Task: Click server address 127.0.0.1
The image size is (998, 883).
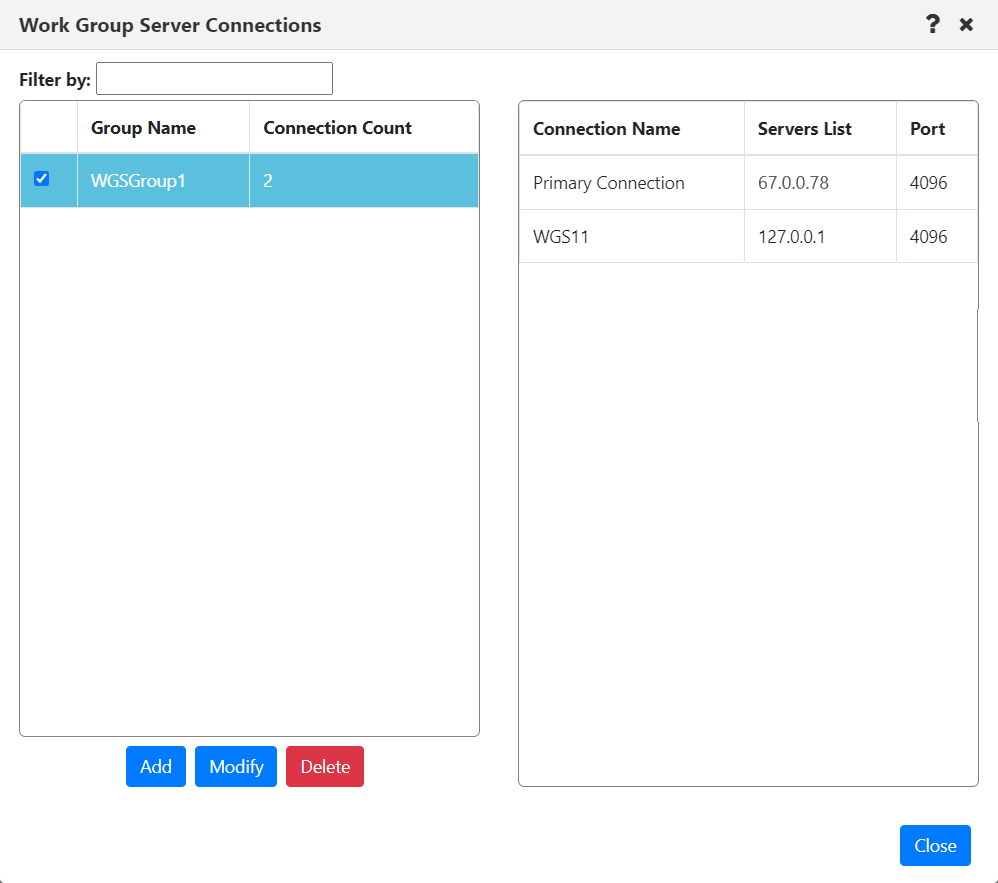Action: [792, 237]
